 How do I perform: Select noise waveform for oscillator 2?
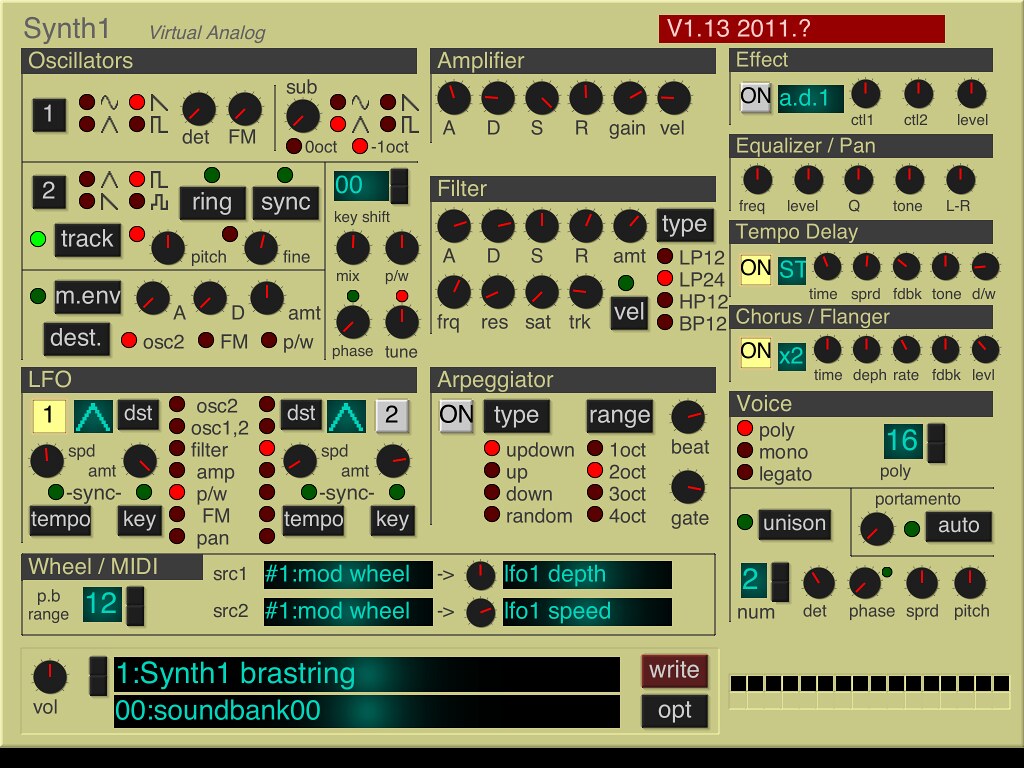click(x=136, y=201)
